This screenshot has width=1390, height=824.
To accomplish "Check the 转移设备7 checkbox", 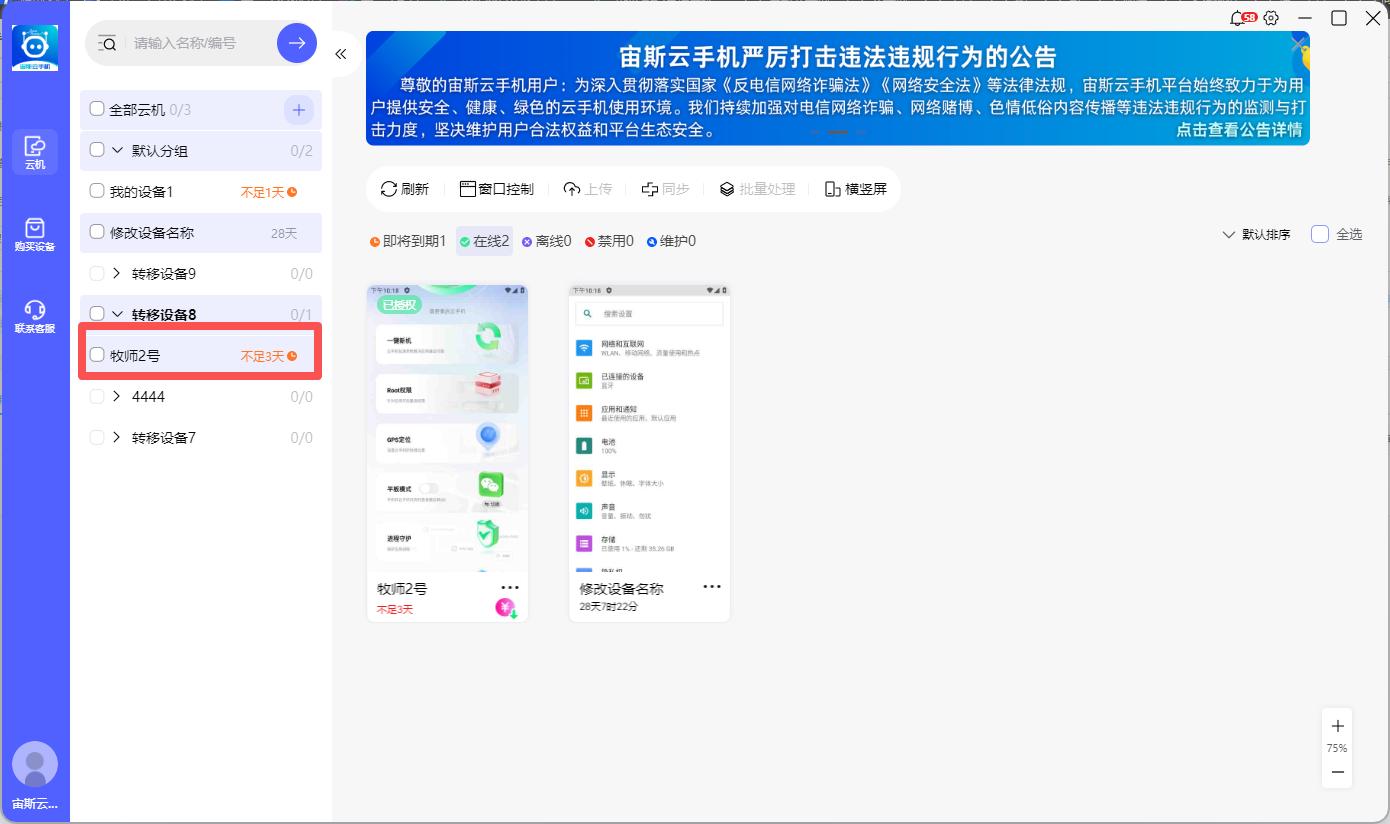I will click(97, 437).
